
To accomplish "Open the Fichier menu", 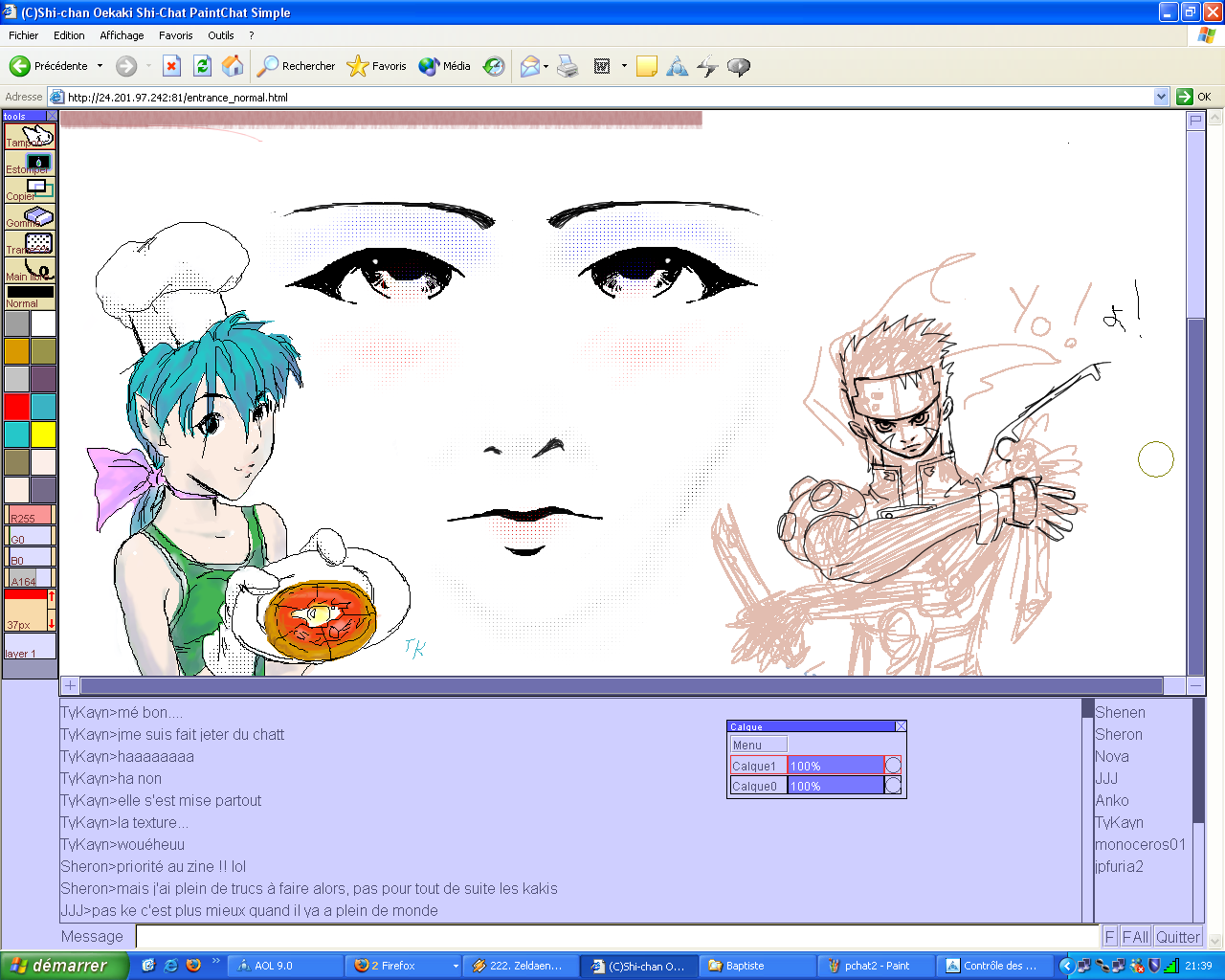I will [x=24, y=35].
